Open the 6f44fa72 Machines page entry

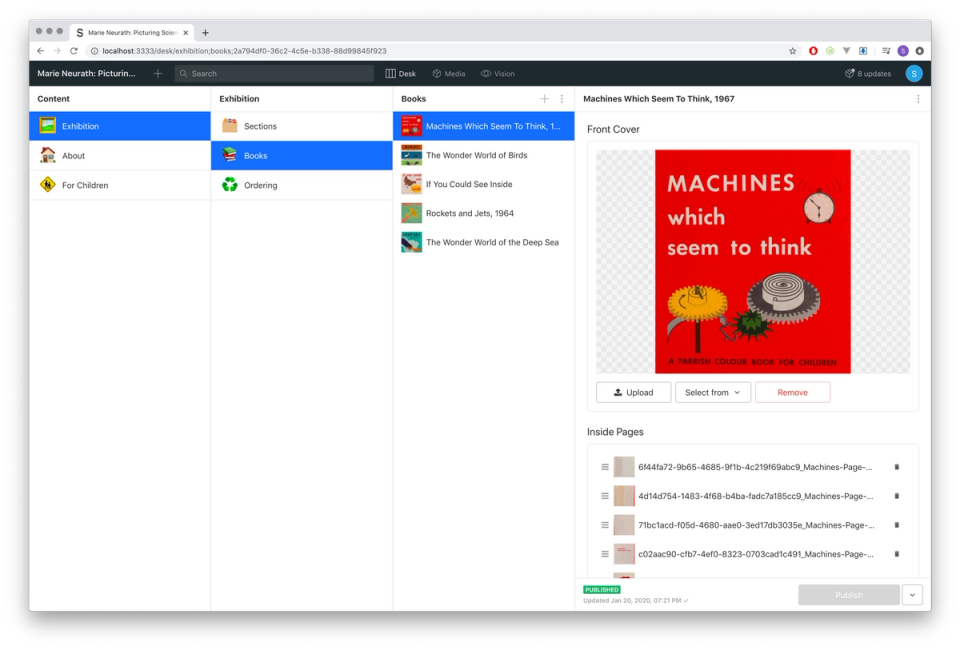point(756,467)
